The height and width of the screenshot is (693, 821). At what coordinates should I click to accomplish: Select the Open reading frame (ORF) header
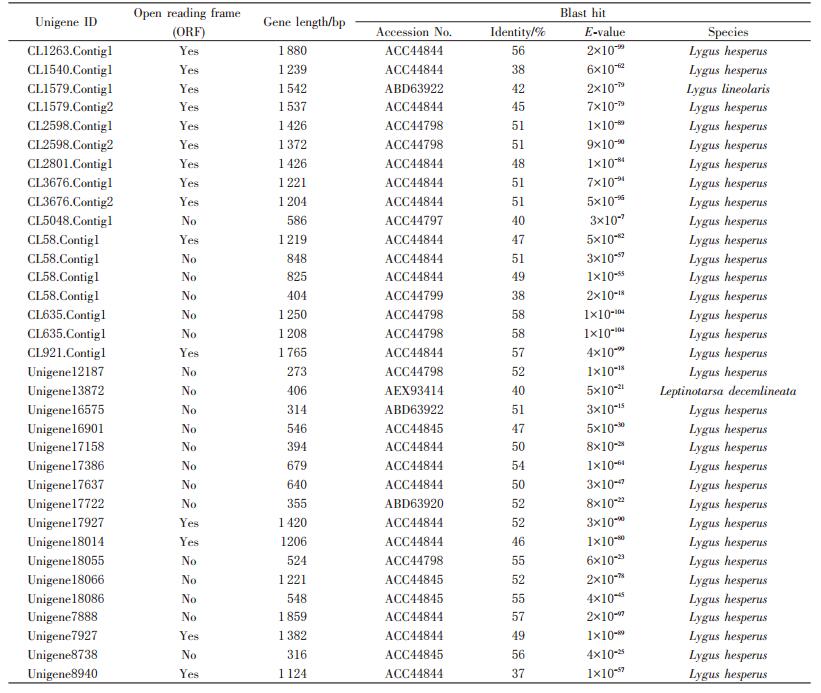tap(188, 22)
